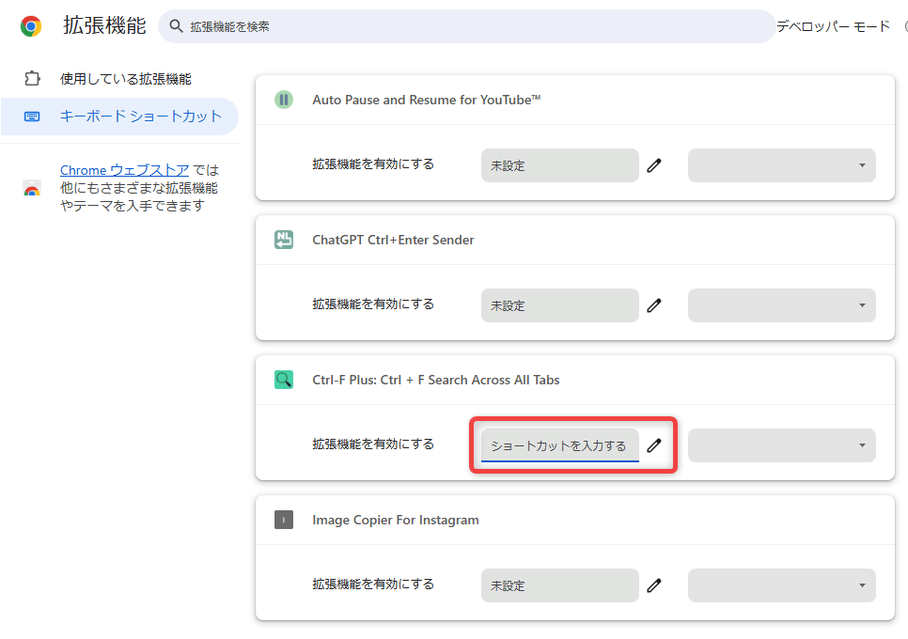The height and width of the screenshot is (639, 908).
Task: Click the puzzle piece extensions icon
Action: click(32, 78)
